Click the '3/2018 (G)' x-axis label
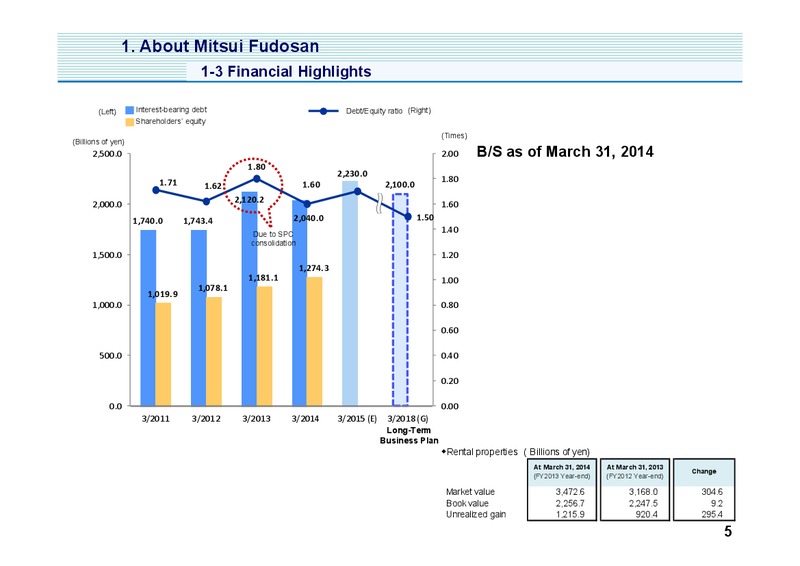The height and width of the screenshot is (566, 800). click(x=408, y=419)
